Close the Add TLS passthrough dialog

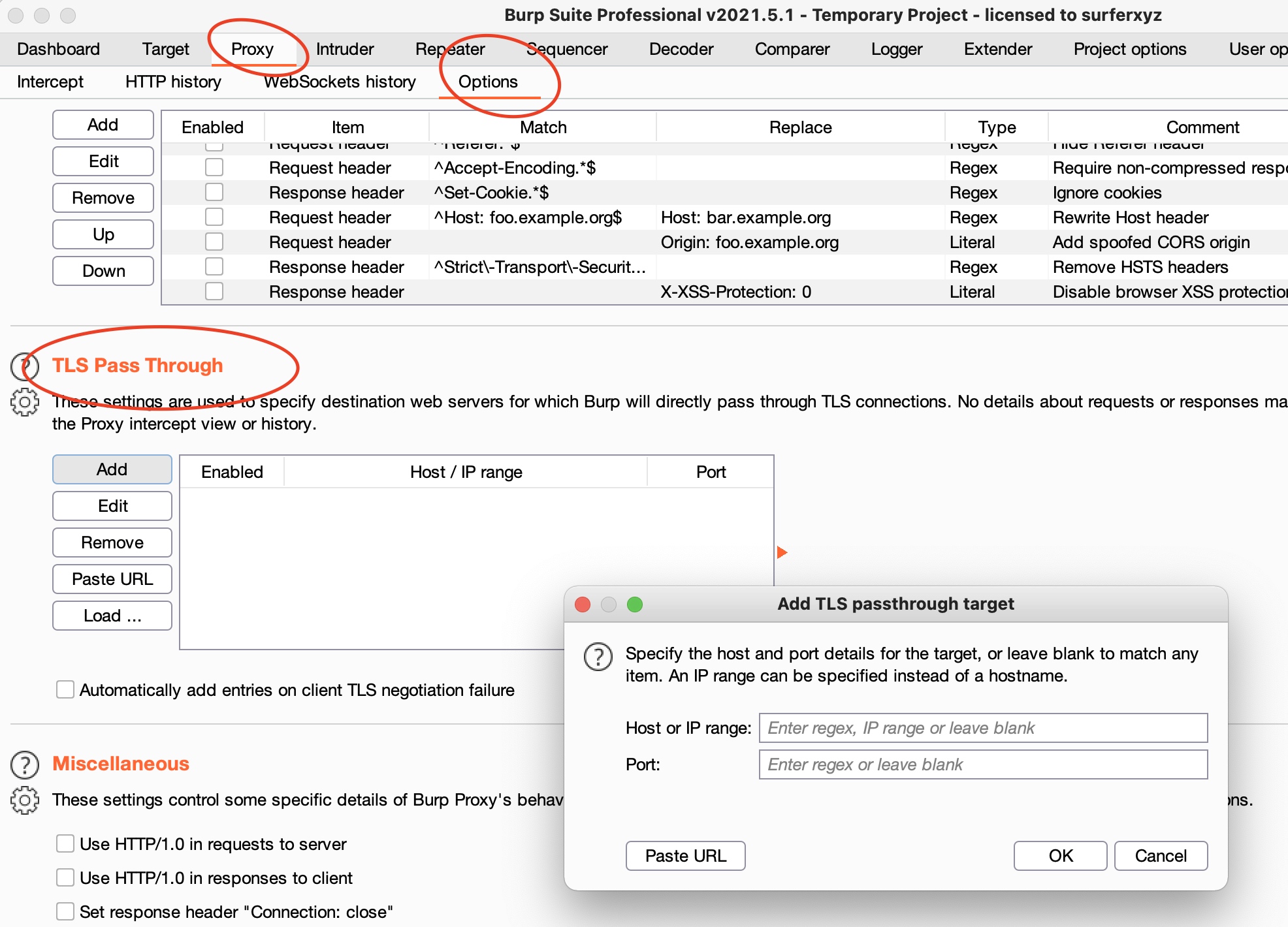[583, 605]
